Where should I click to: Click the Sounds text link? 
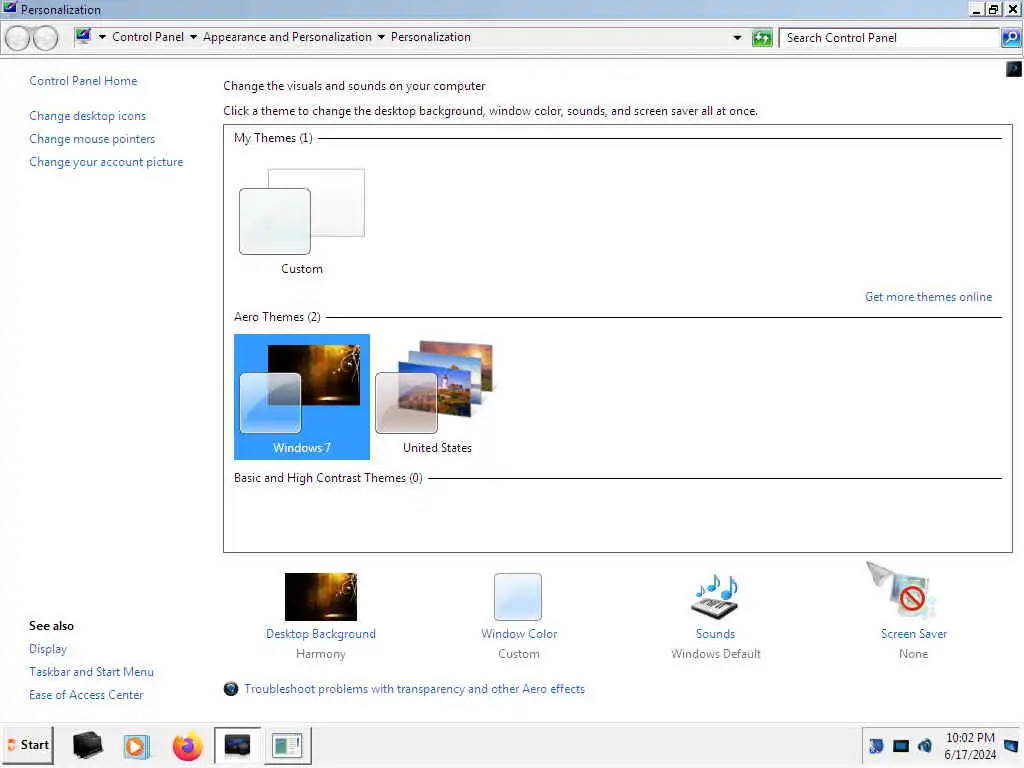click(715, 633)
